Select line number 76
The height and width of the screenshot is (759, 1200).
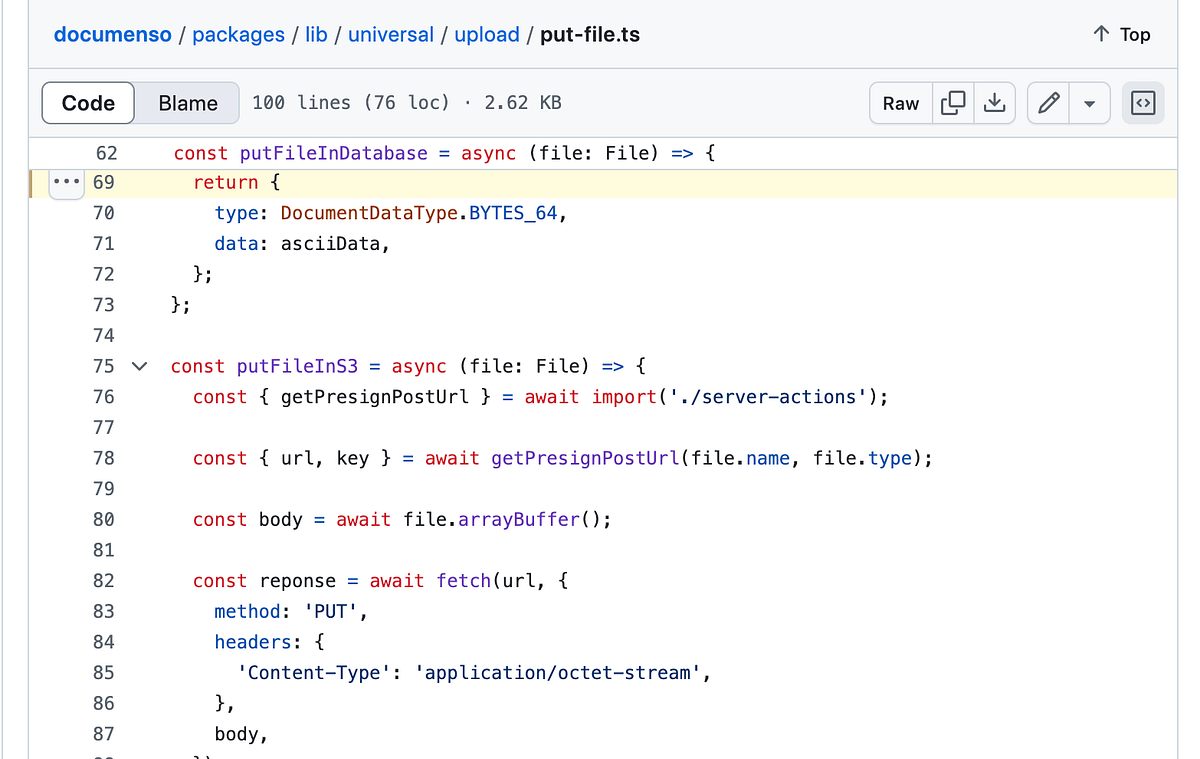[x=104, y=397]
